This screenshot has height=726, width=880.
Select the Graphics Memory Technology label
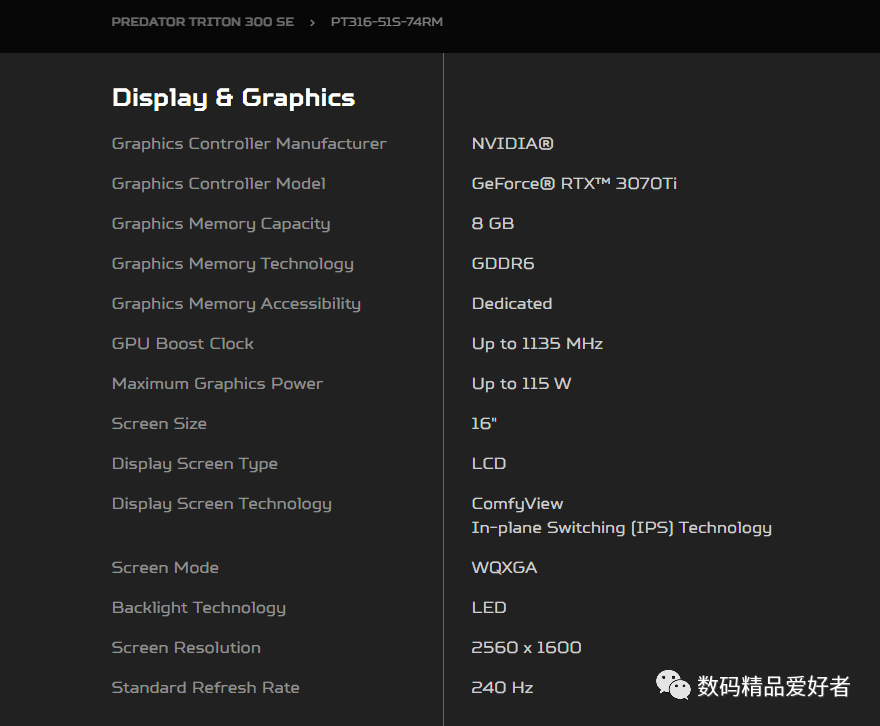click(233, 264)
